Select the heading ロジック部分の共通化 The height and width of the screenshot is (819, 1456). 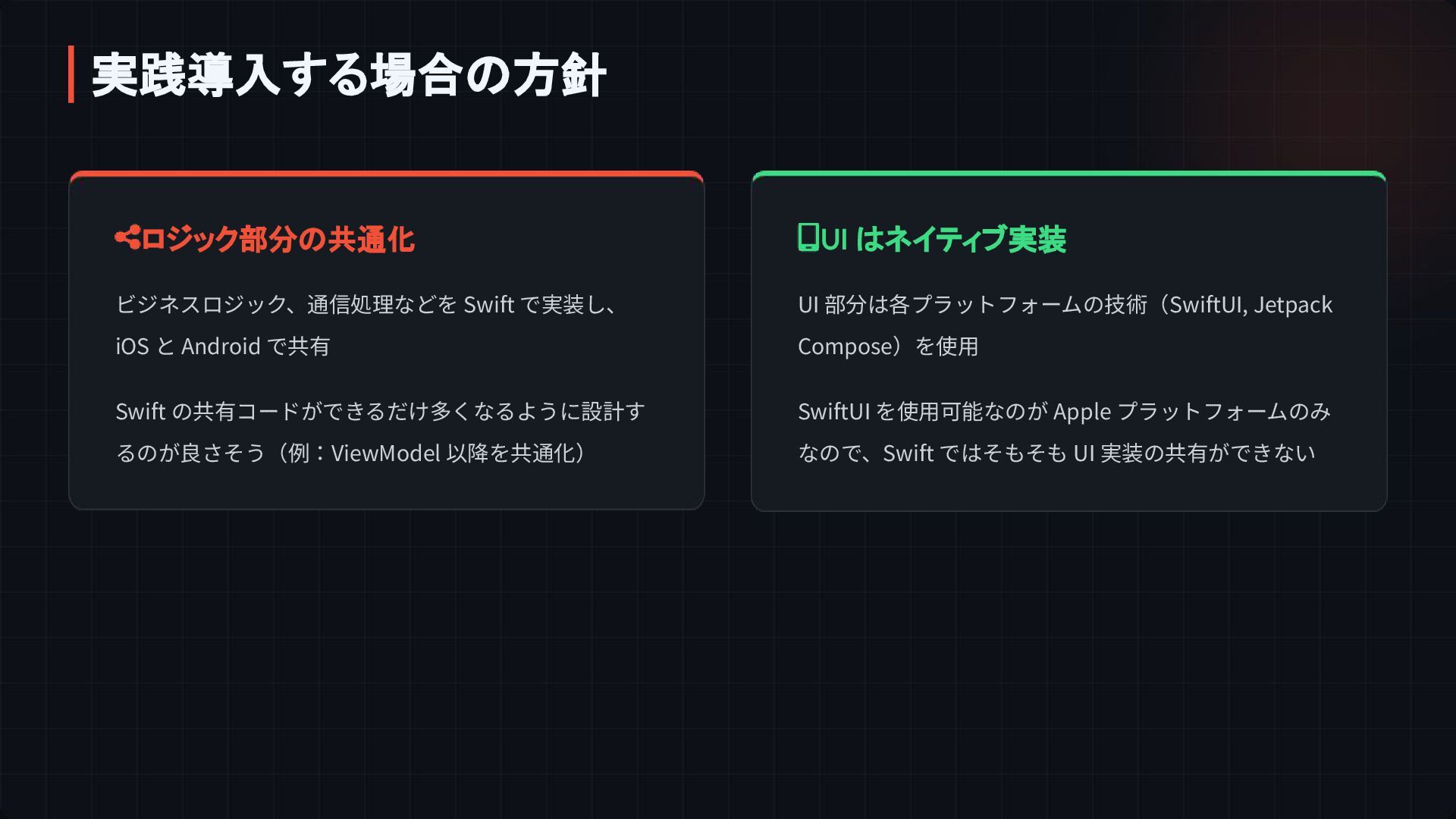(278, 240)
